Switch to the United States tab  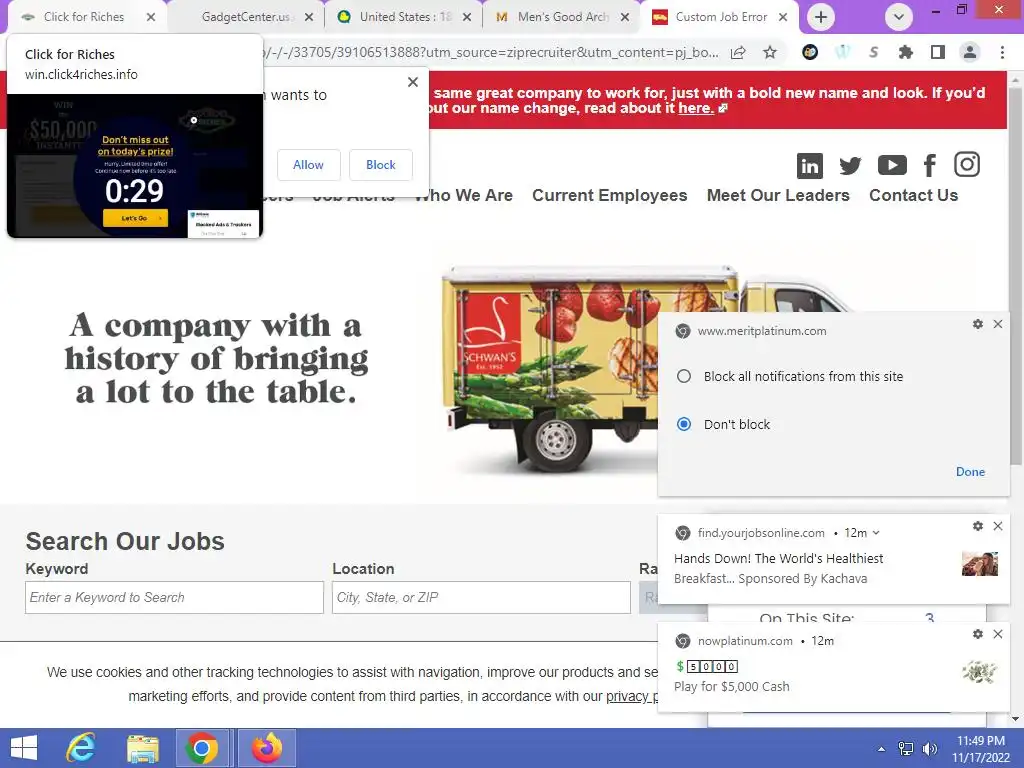point(405,17)
